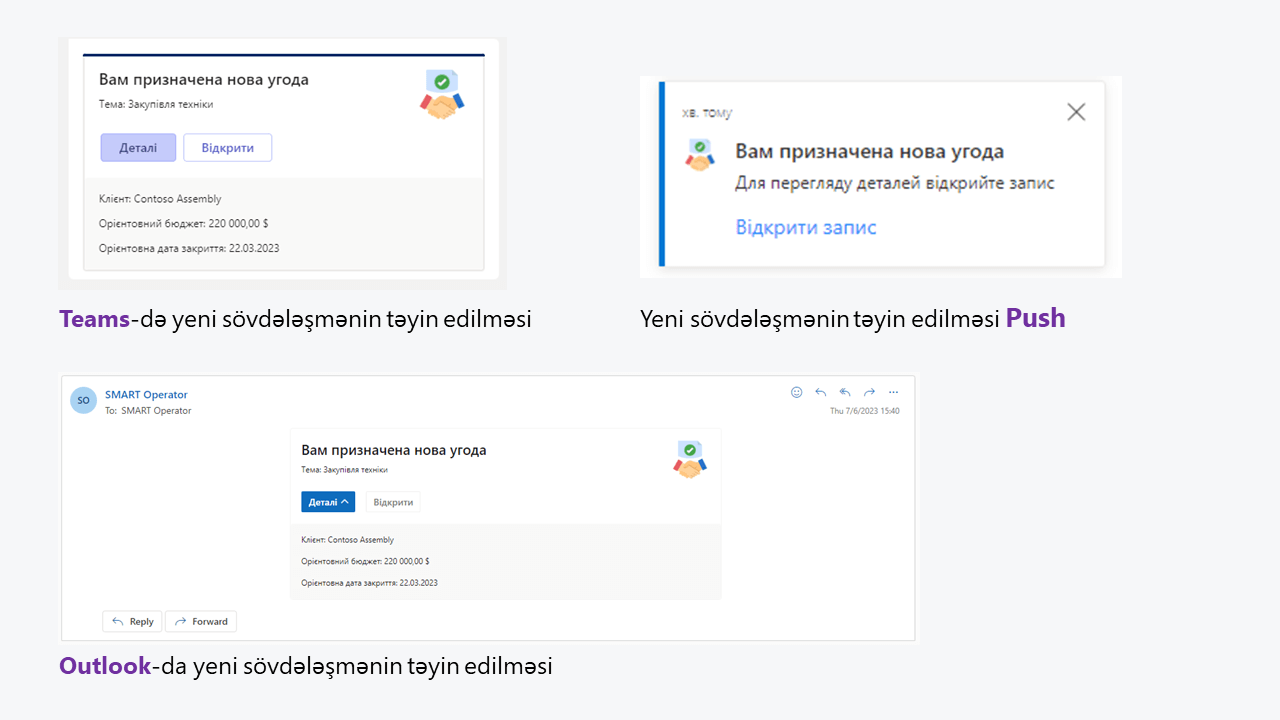Click the handshake icon in the Teams card
1280x720 pixels.
pyautogui.click(x=442, y=95)
